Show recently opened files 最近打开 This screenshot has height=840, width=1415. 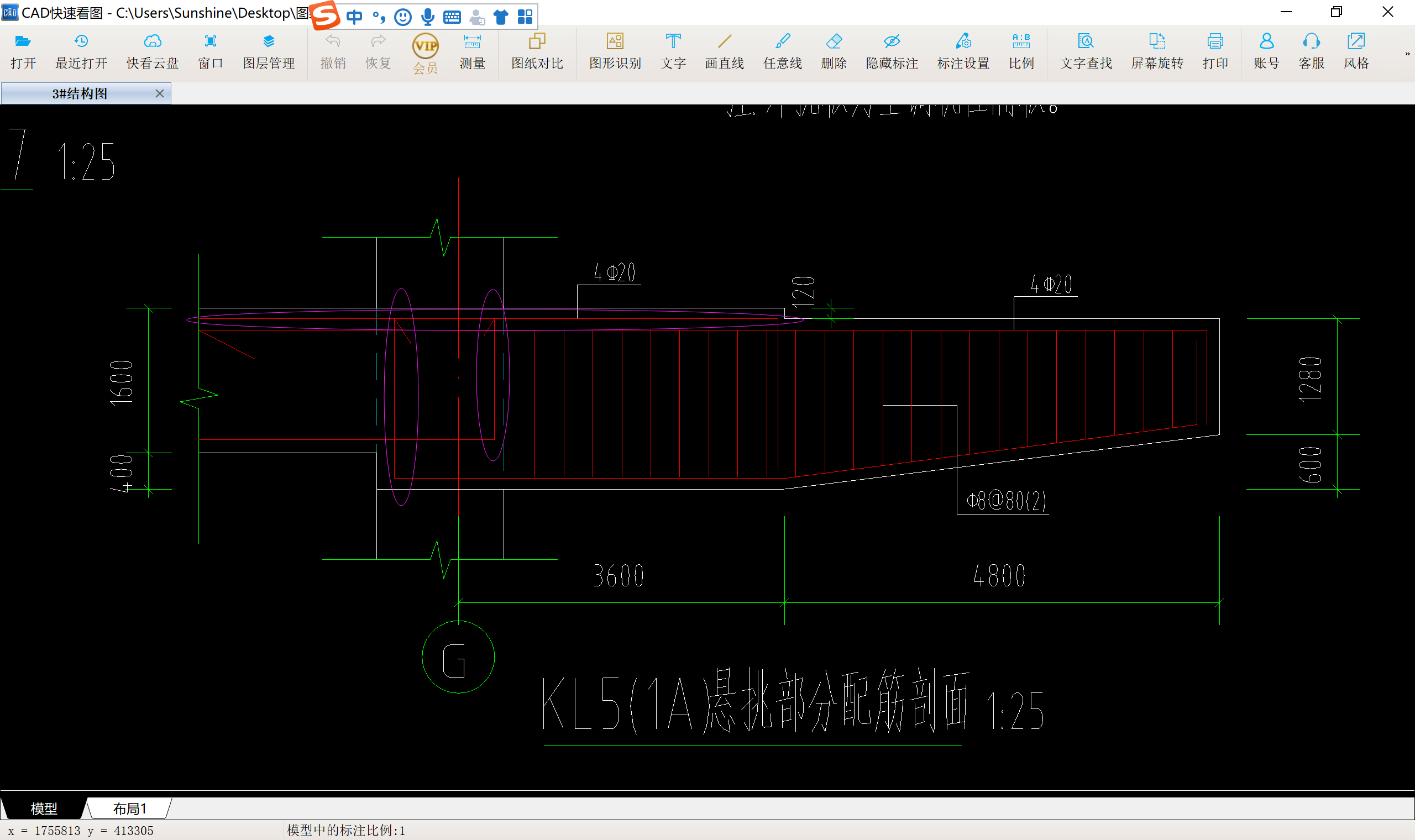81,52
